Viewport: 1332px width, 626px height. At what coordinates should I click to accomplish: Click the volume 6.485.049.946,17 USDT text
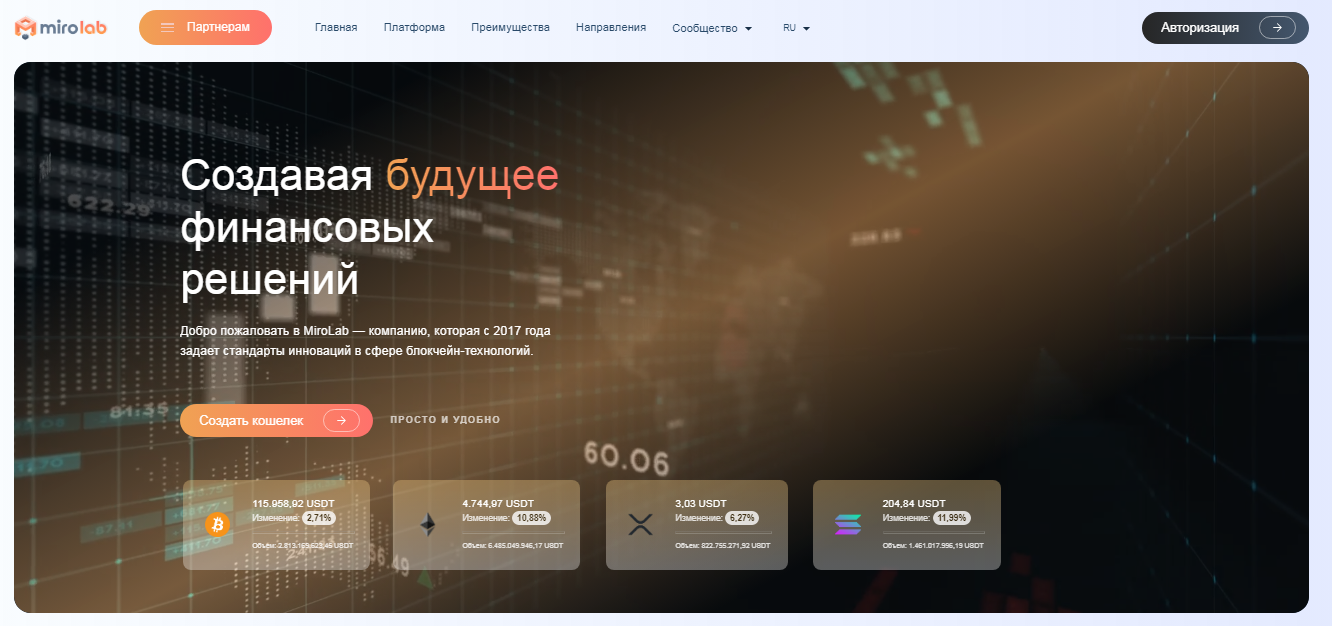pos(513,546)
